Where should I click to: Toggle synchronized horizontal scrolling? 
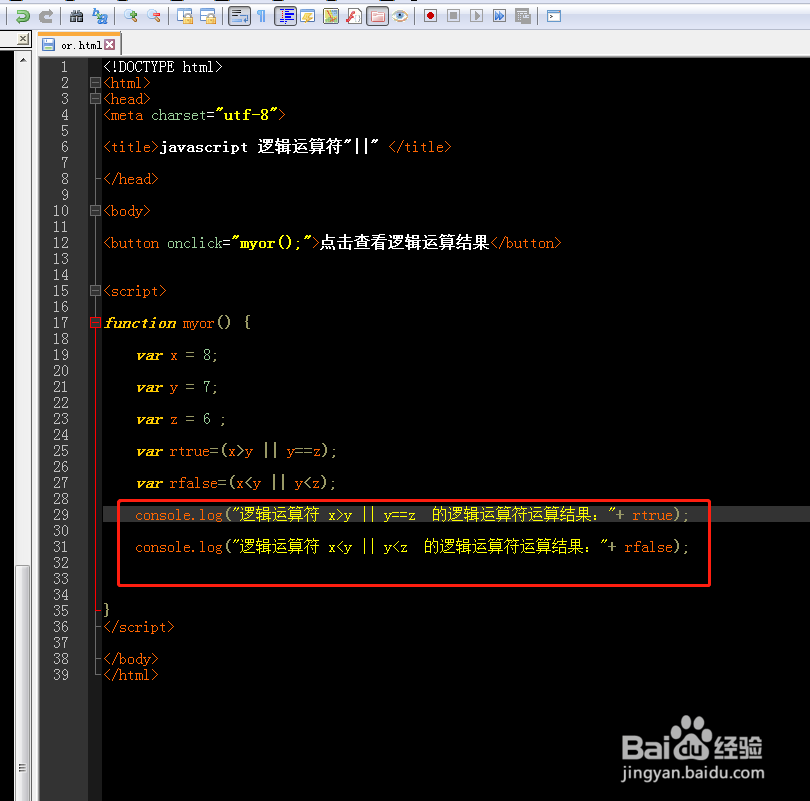pyautogui.click(x=208, y=17)
